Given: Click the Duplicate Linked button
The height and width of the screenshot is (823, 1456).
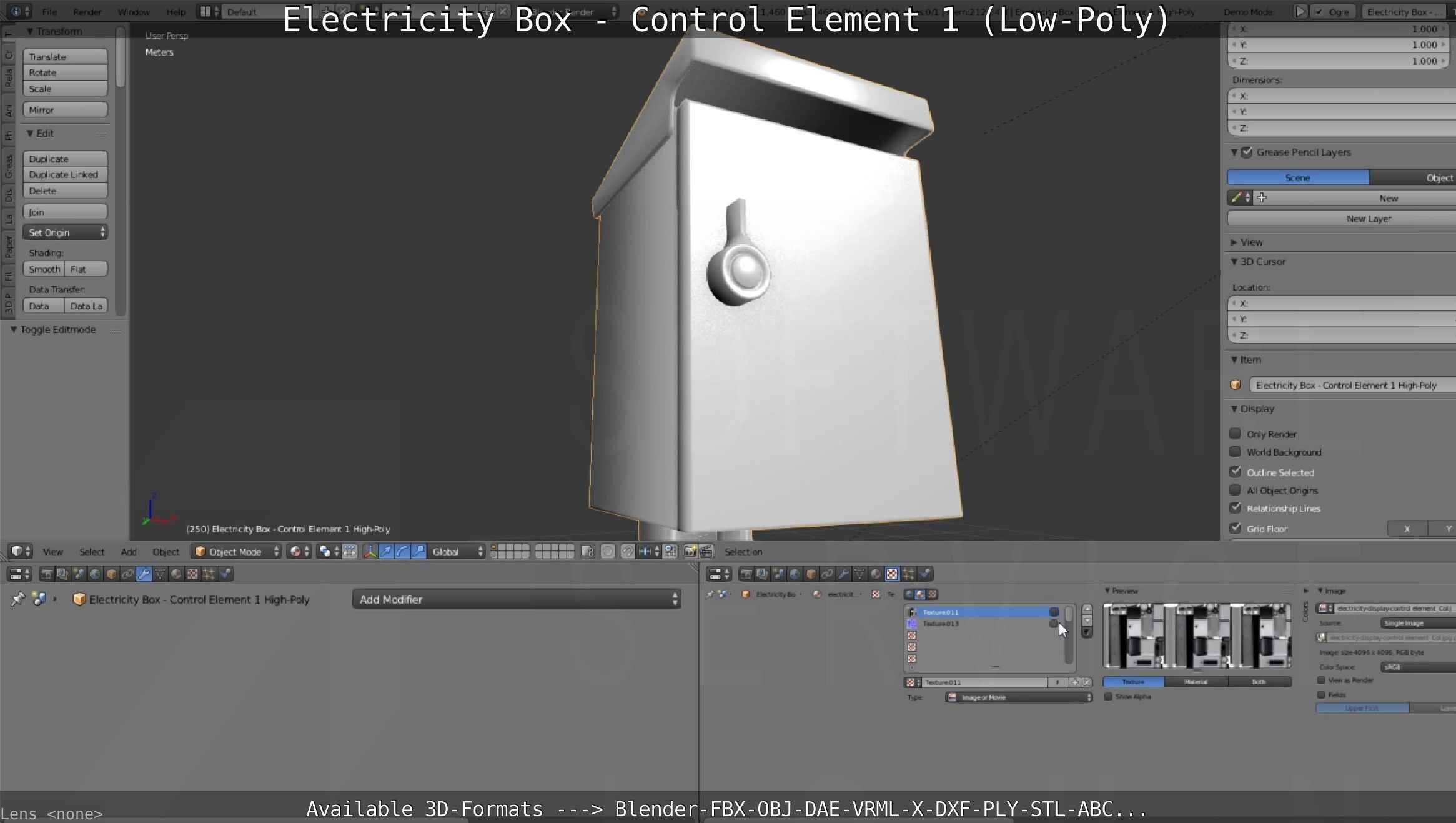Looking at the screenshot, I should pyautogui.click(x=66, y=174).
